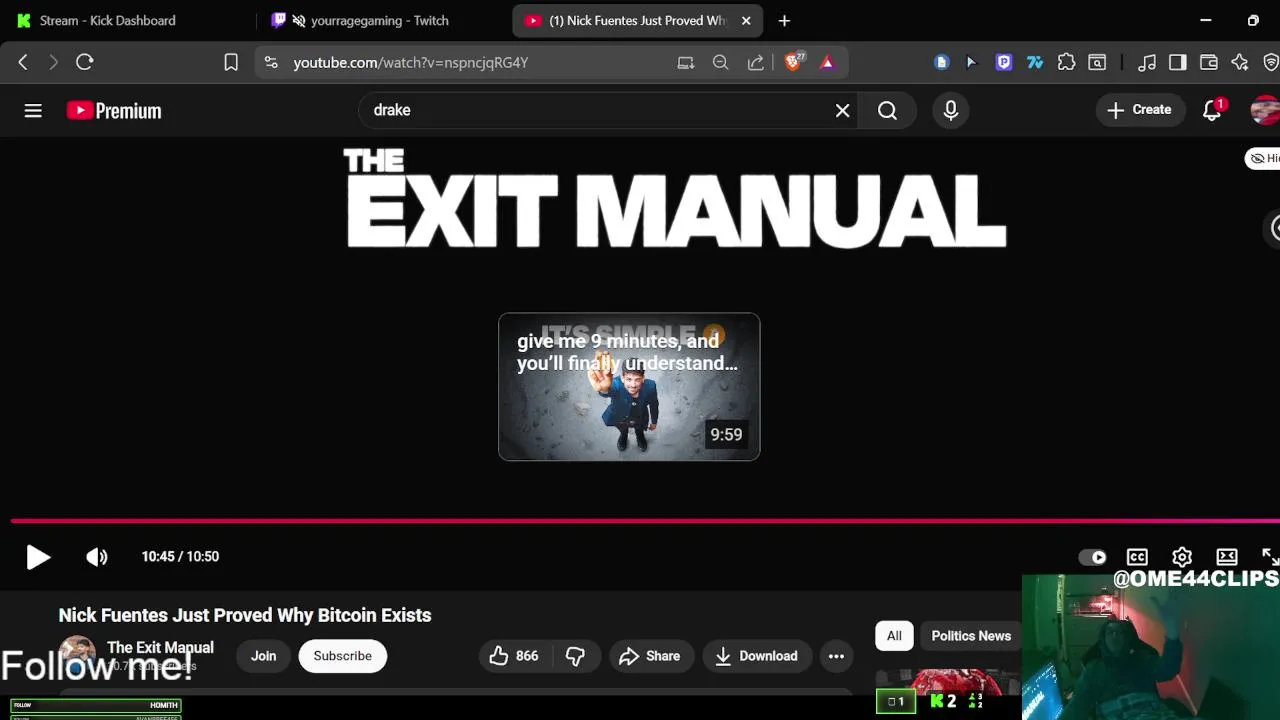Open Leo AI sparkle icon
1280x720 pixels.
(1240, 62)
